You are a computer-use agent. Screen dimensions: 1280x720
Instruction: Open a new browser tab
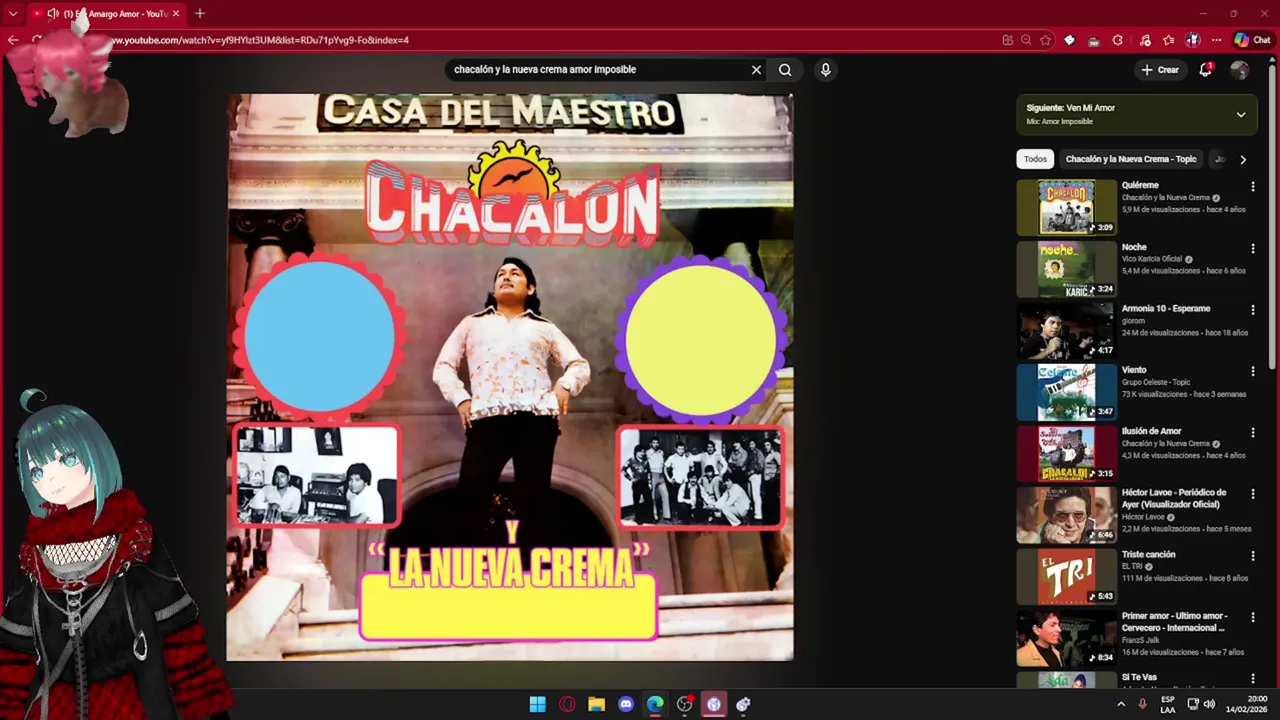coord(200,14)
